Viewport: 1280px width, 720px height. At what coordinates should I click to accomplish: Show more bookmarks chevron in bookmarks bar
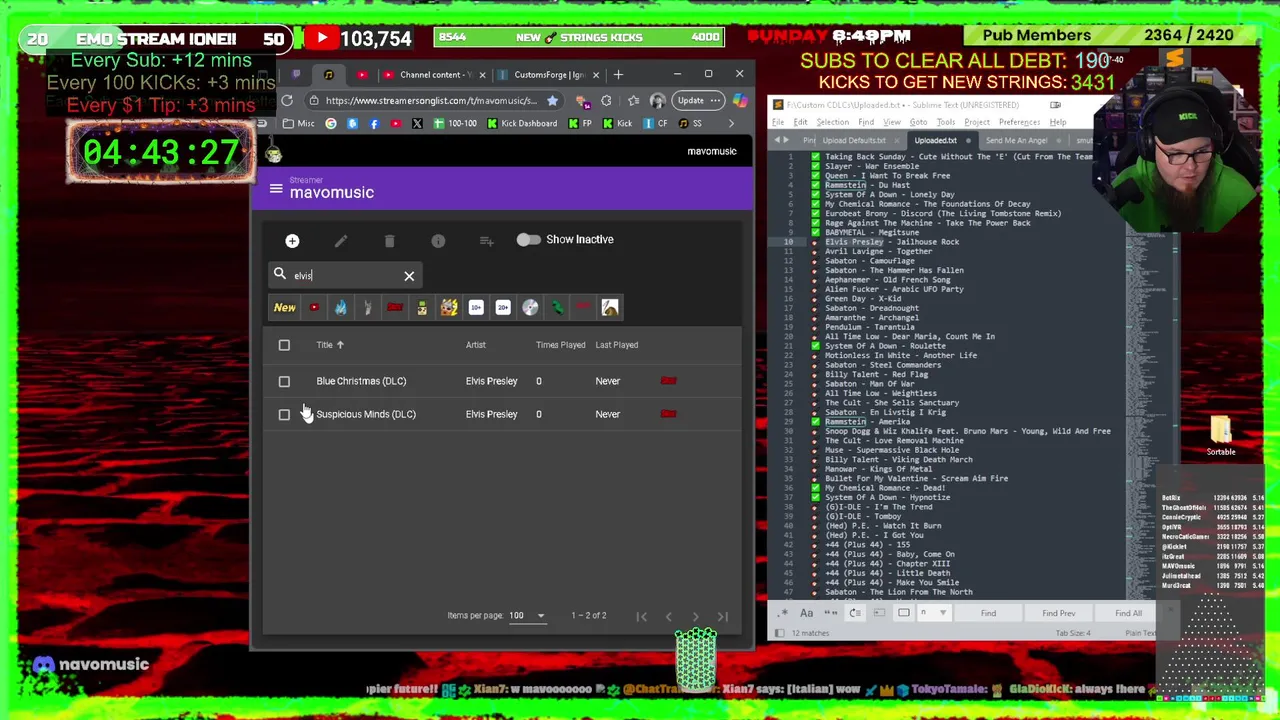[731, 123]
